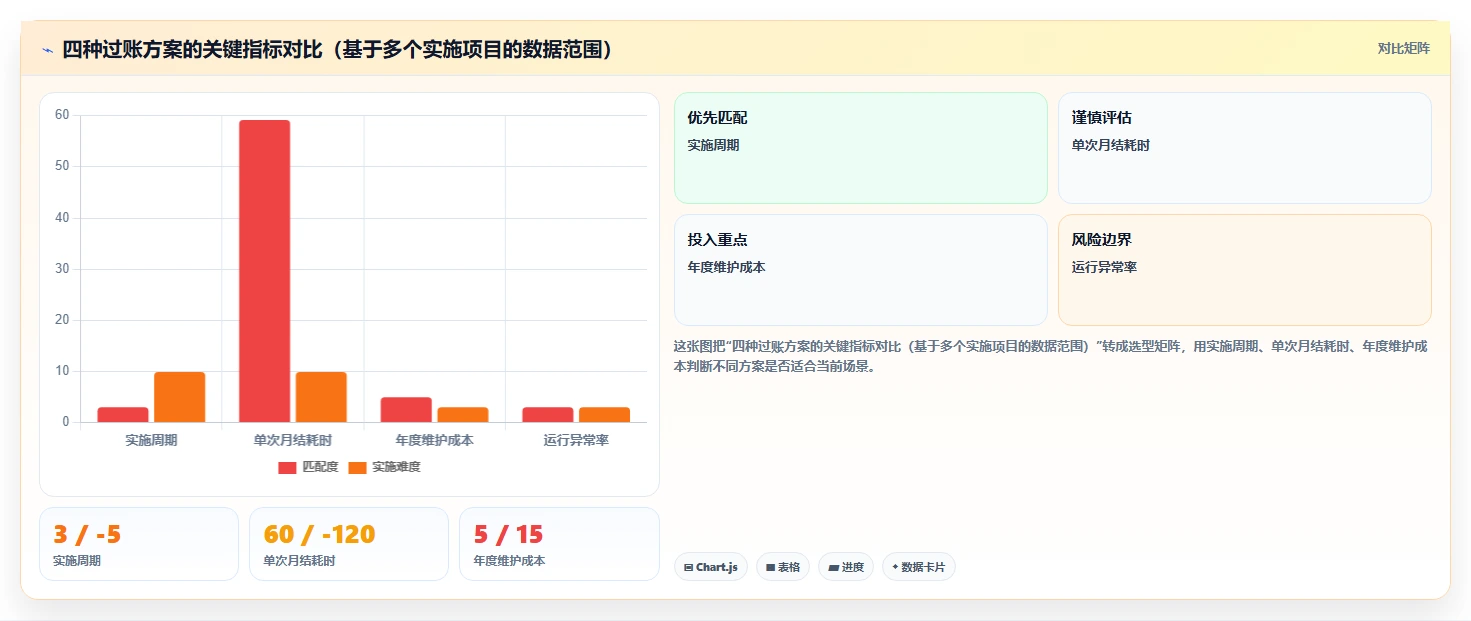Image resolution: width=1471 pixels, height=621 pixels.
Task: Click the y-axis value 30
Action: tap(62, 269)
